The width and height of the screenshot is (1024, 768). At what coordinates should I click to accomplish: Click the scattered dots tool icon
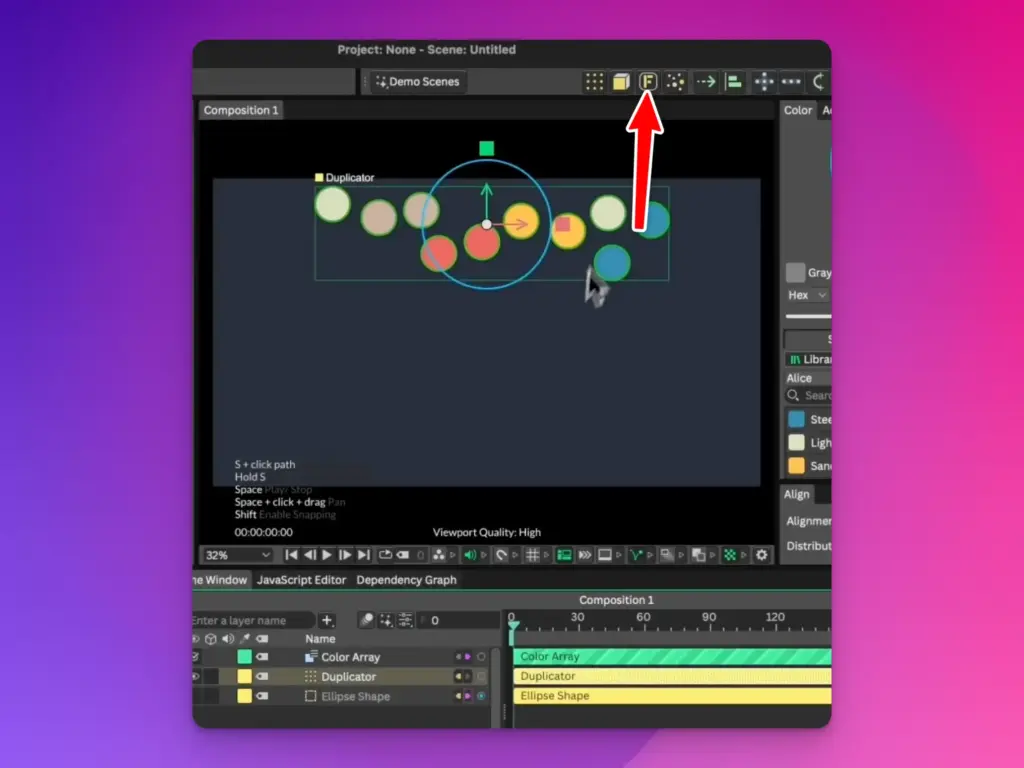[x=675, y=82]
